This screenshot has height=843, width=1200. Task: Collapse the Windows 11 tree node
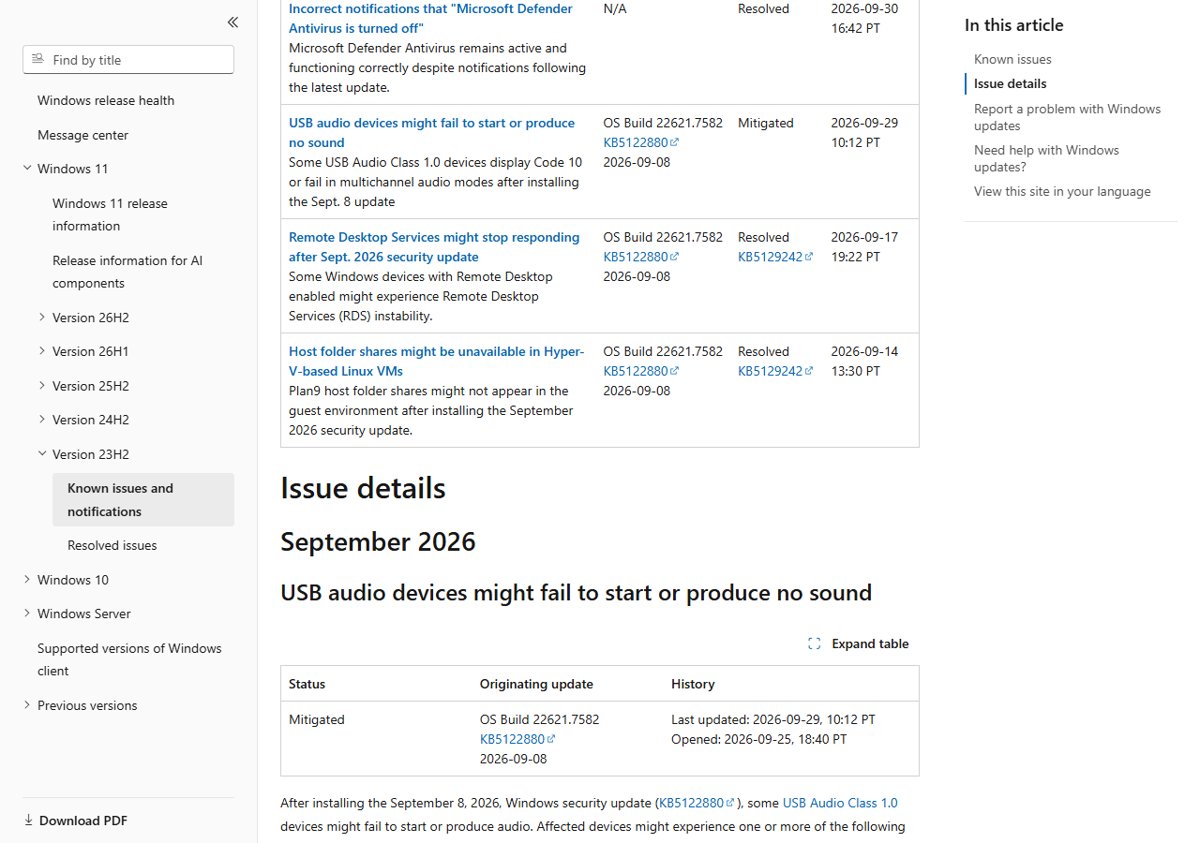(27, 169)
